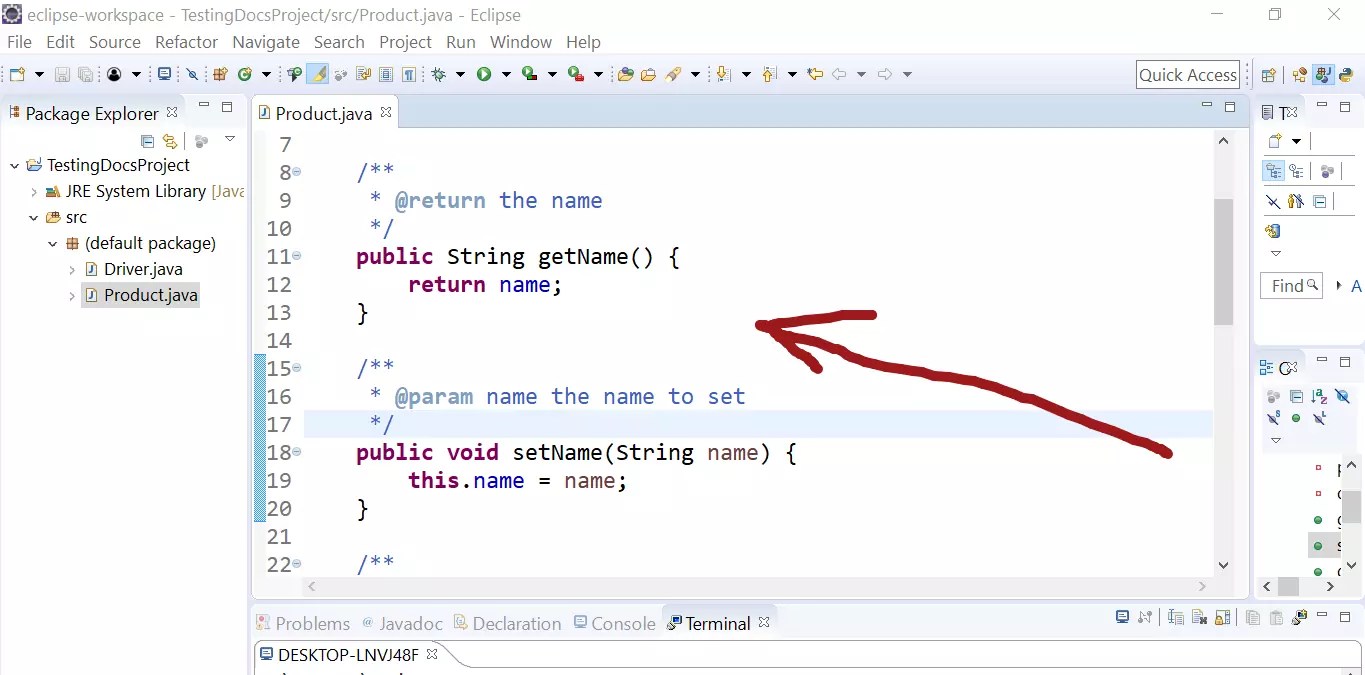Click Collapse All in Package Explorer
This screenshot has height=675, width=1365.
(148, 141)
